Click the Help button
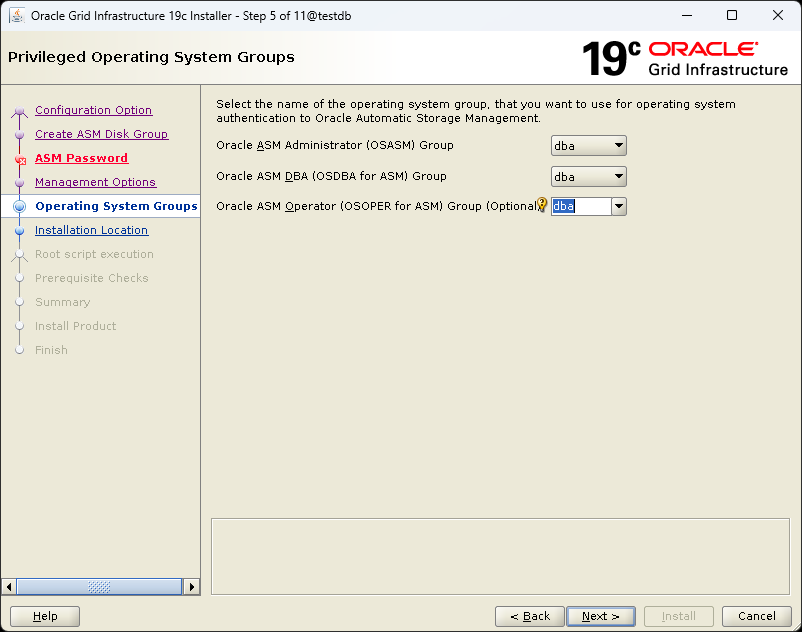This screenshot has height=632, width=802. point(45,616)
